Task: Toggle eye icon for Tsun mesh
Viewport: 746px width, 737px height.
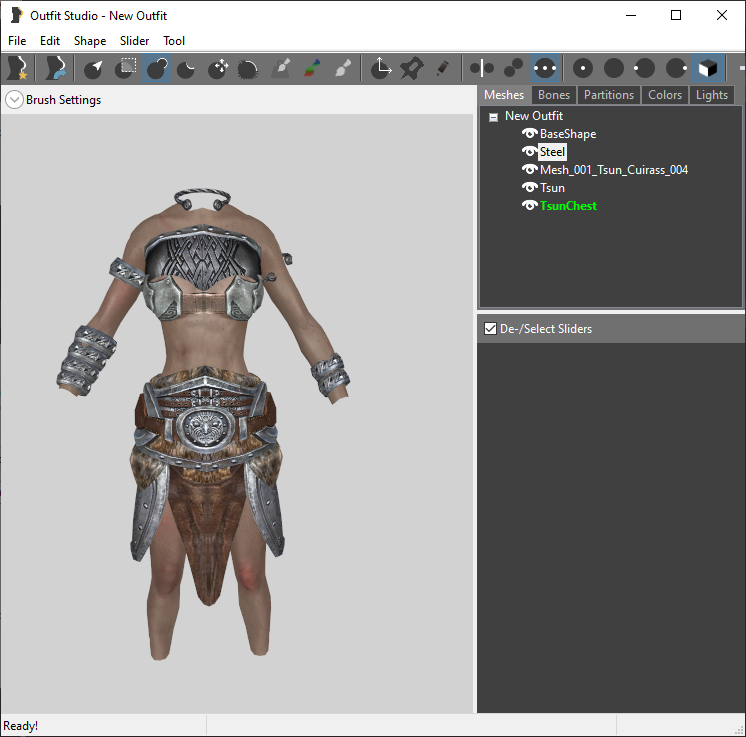Action: pyautogui.click(x=530, y=187)
